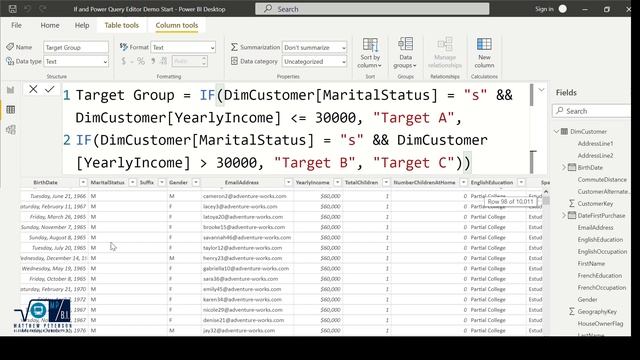Expand the DateFirstPurchase field hierarchy
The width and height of the screenshot is (640, 360).
tap(564, 215)
